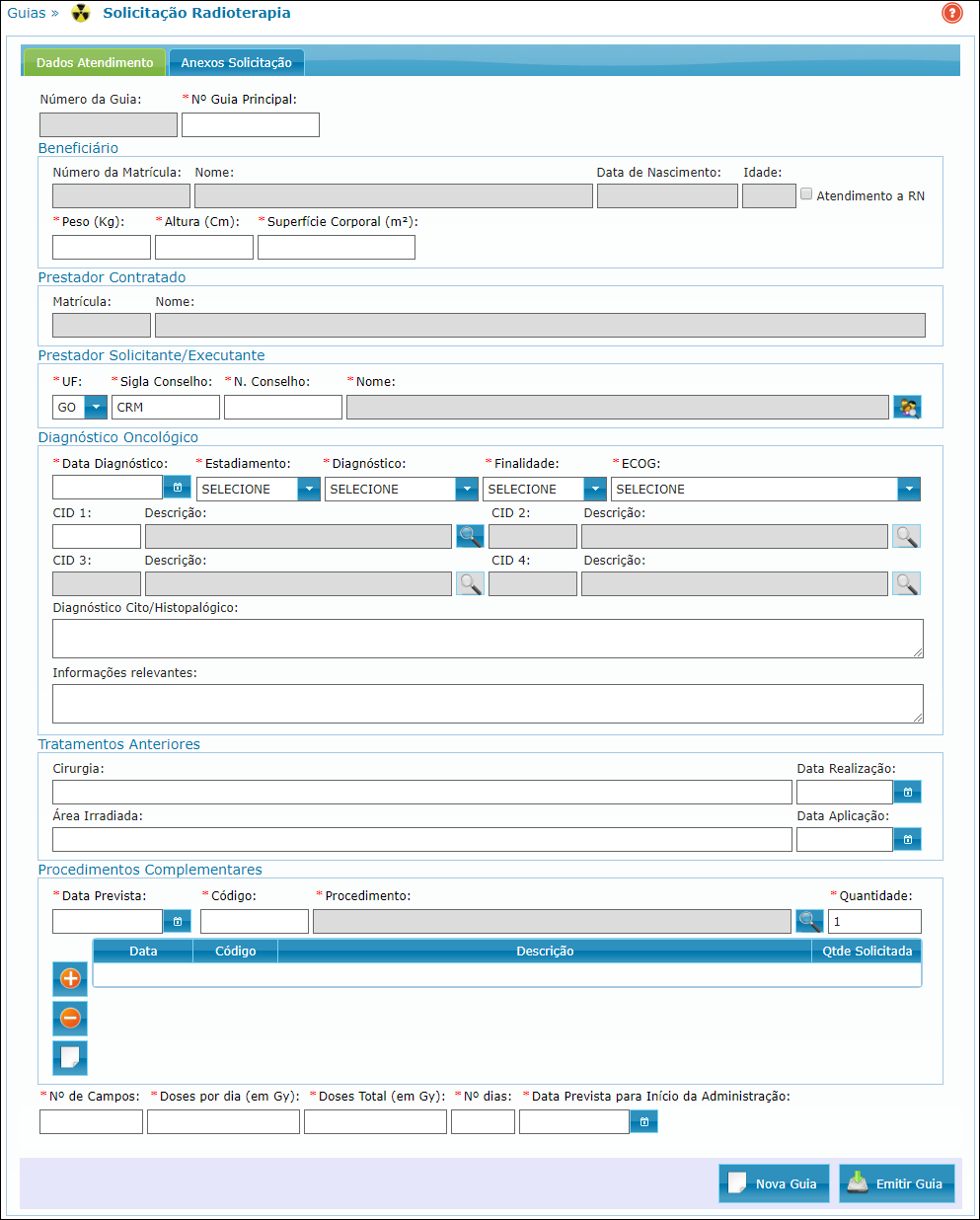Image resolution: width=980 pixels, height=1220 pixels.
Task: Open the Finalidade dropdown
Action: point(595,490)
